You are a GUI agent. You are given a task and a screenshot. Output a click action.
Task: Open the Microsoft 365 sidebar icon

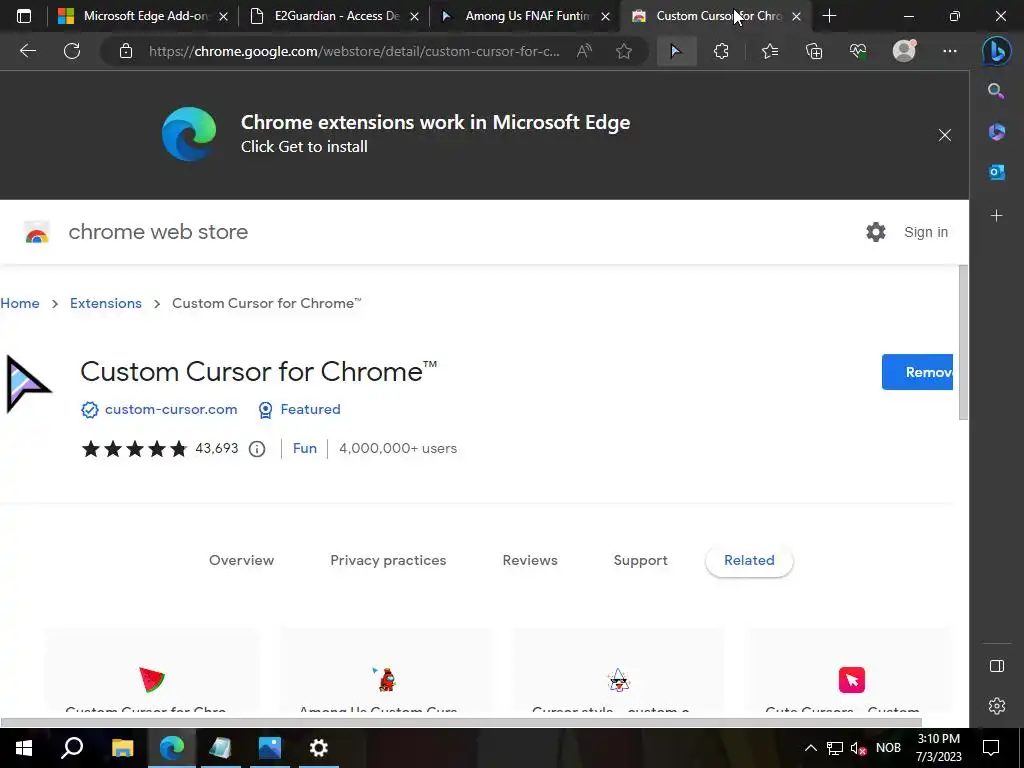[997, 132]
